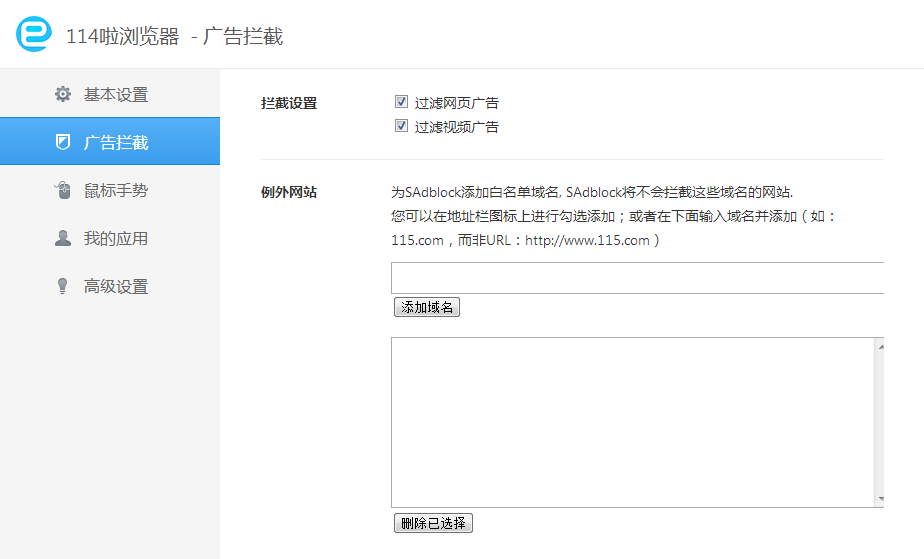Click the 拦截设置 heading

point(289,103)
